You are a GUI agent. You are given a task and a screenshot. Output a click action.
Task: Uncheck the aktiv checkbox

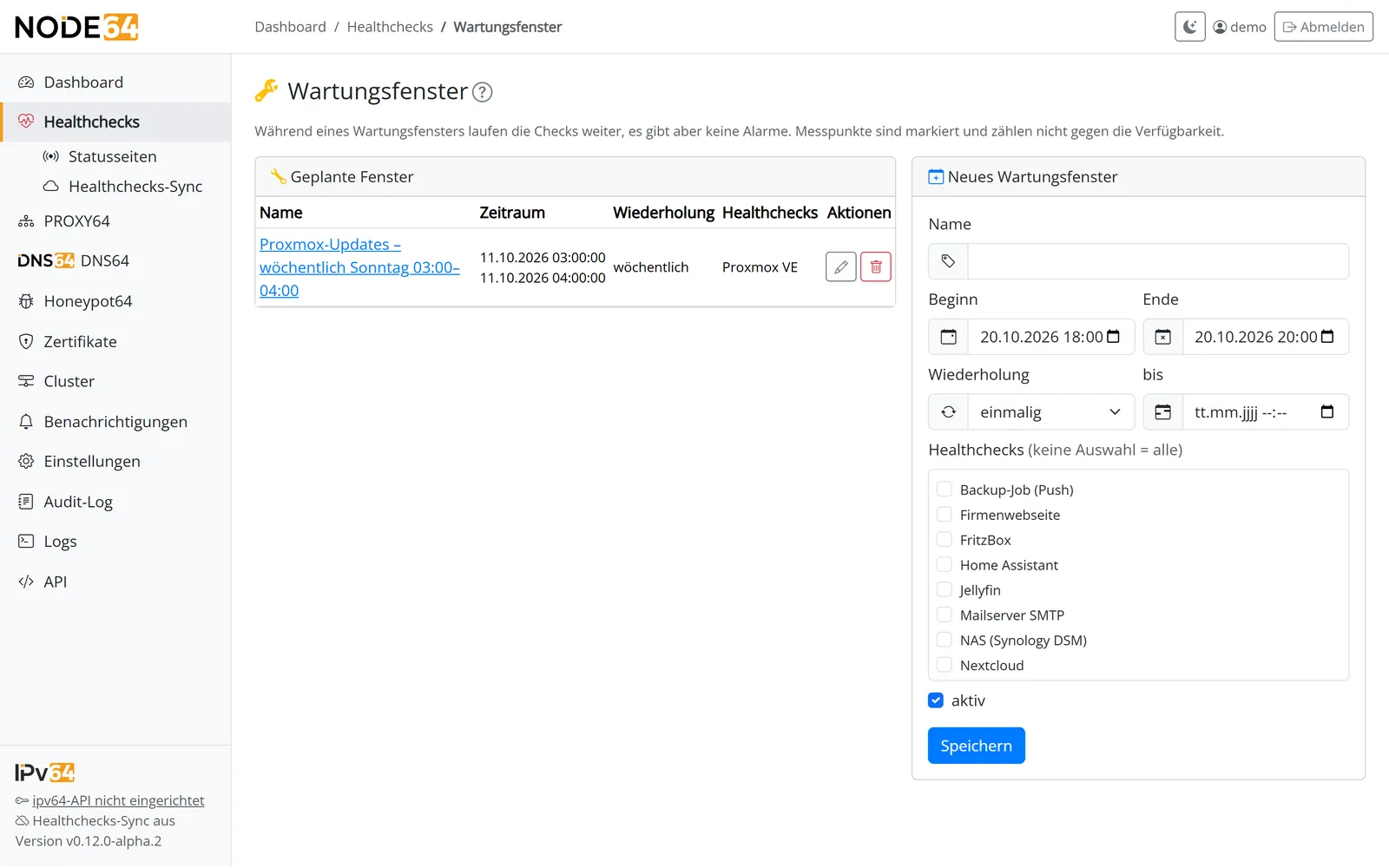click(x=936, y=700)
